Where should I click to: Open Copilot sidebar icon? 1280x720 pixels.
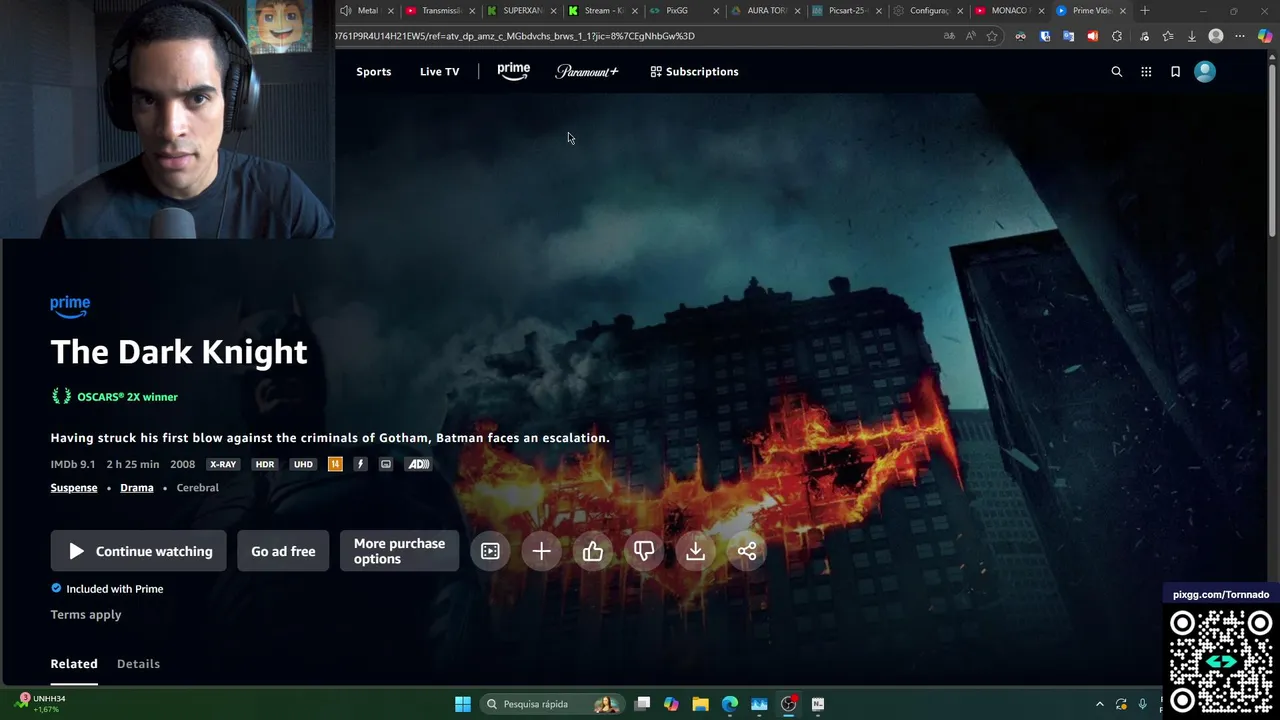(1265, 36)
